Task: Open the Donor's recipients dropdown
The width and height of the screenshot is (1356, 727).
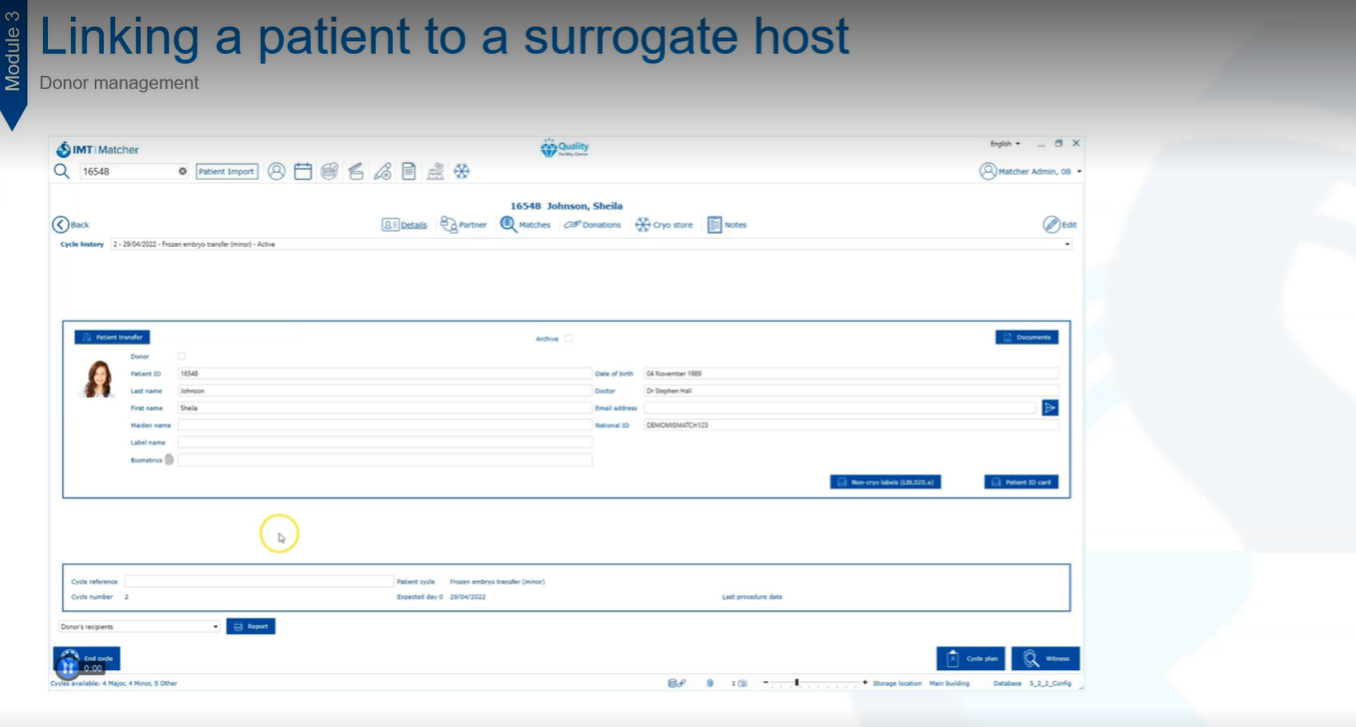Action: point(215,627)
